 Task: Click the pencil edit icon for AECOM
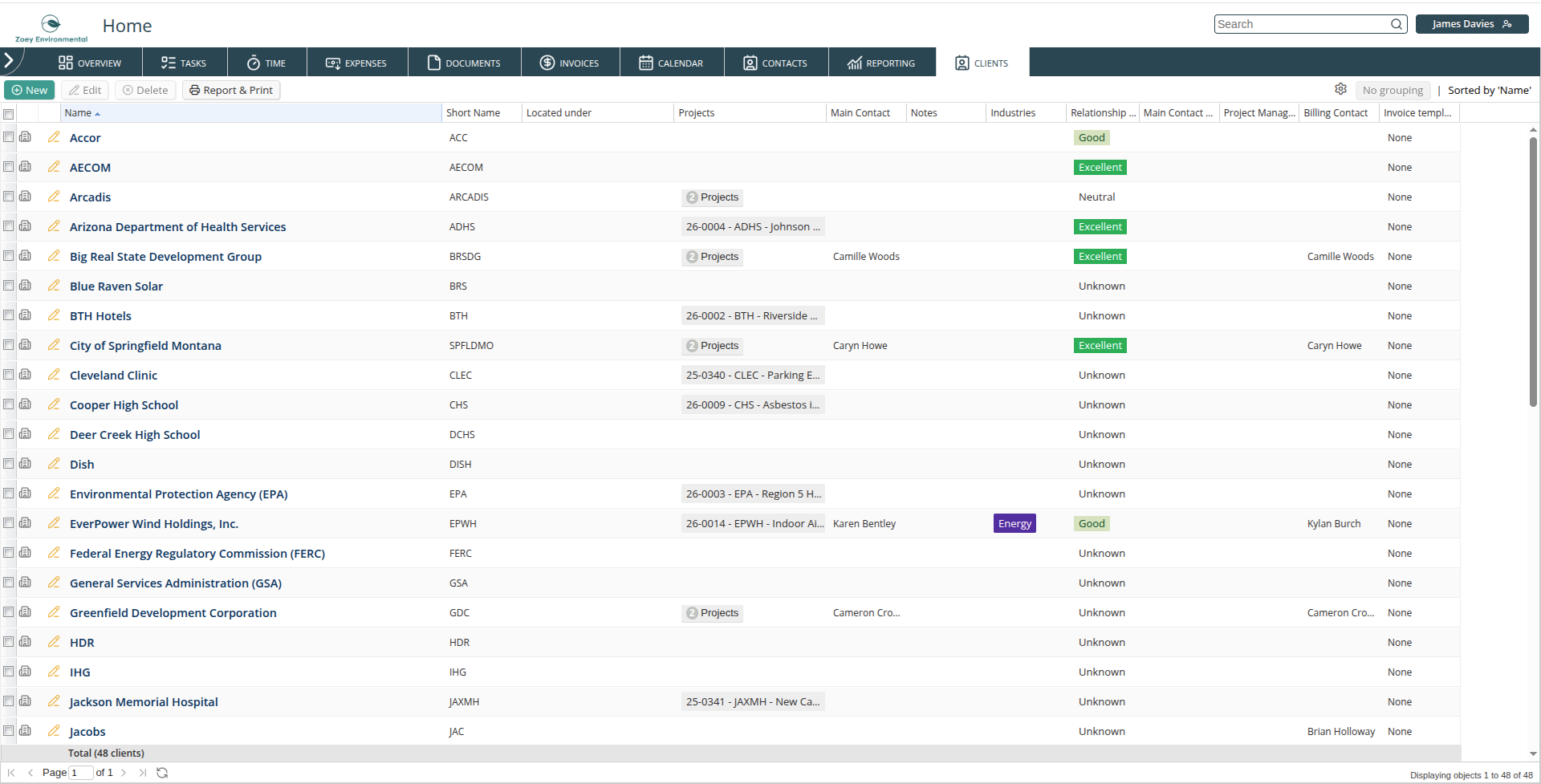(54, 167)
